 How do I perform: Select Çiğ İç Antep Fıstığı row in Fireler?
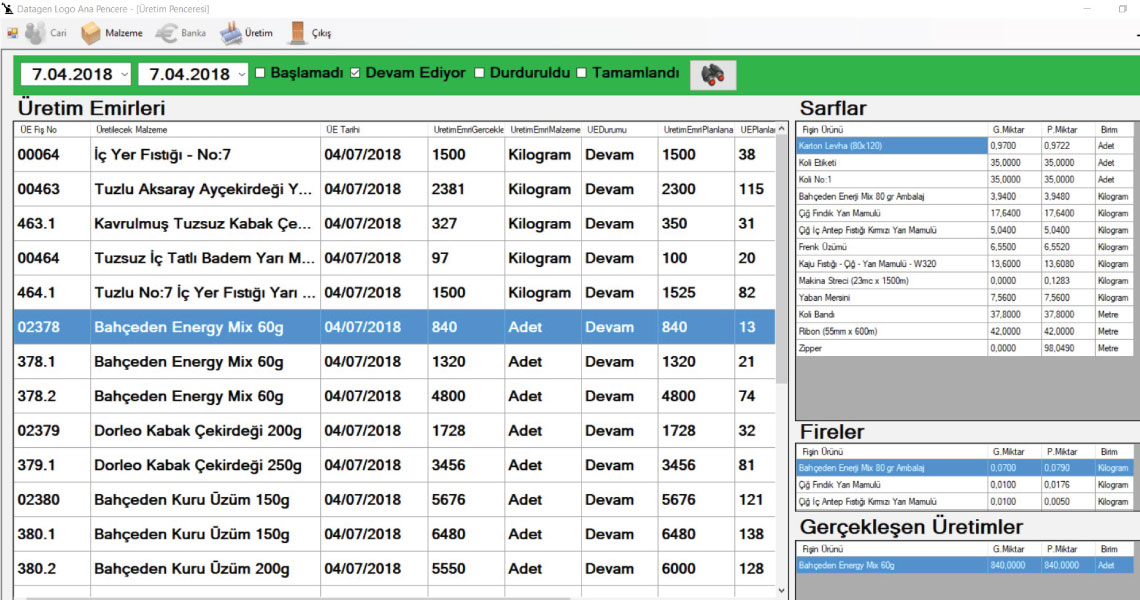click(x=965, y=502)
